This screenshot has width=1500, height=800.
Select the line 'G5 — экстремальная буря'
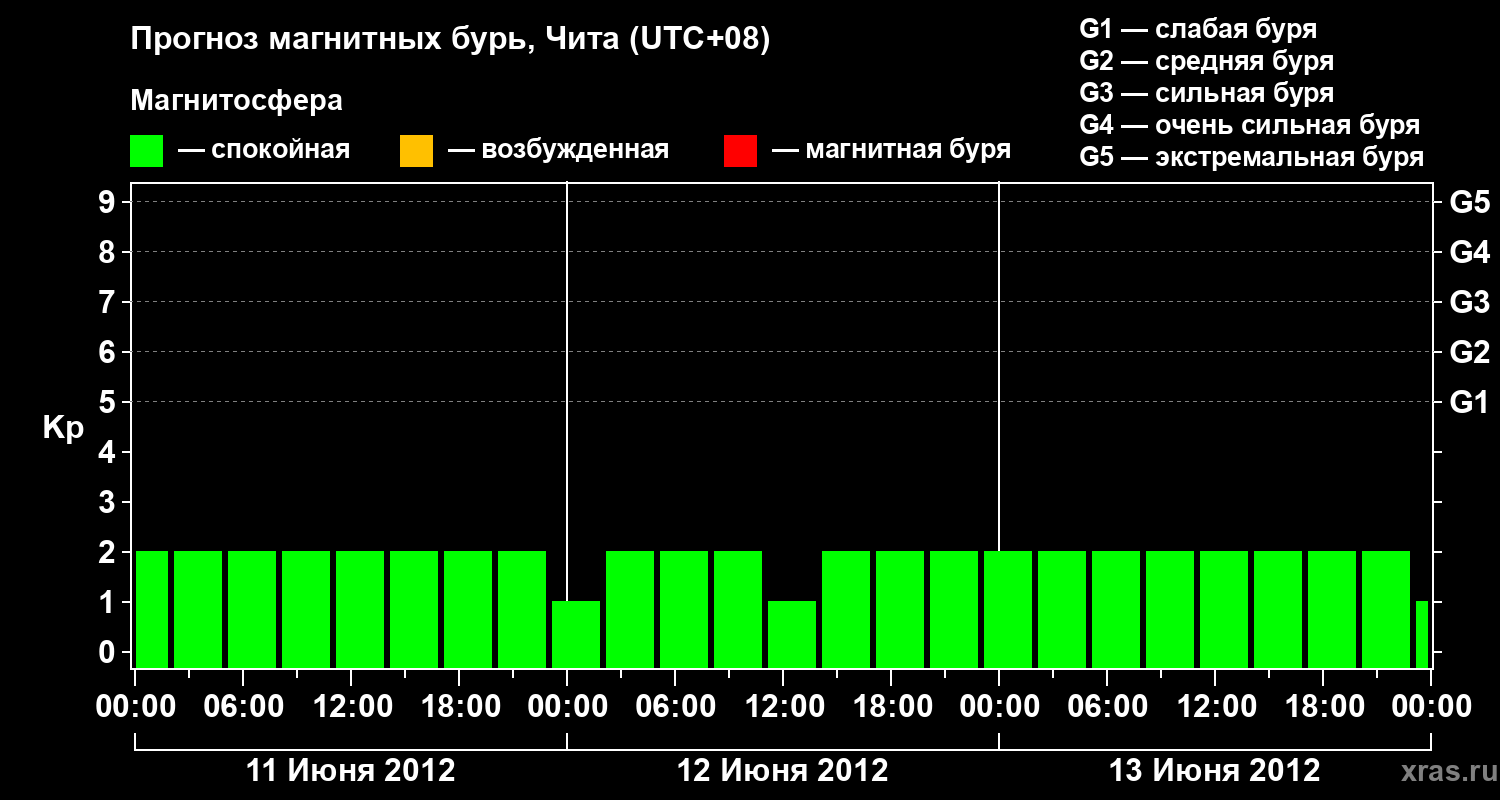[1252, 157]
